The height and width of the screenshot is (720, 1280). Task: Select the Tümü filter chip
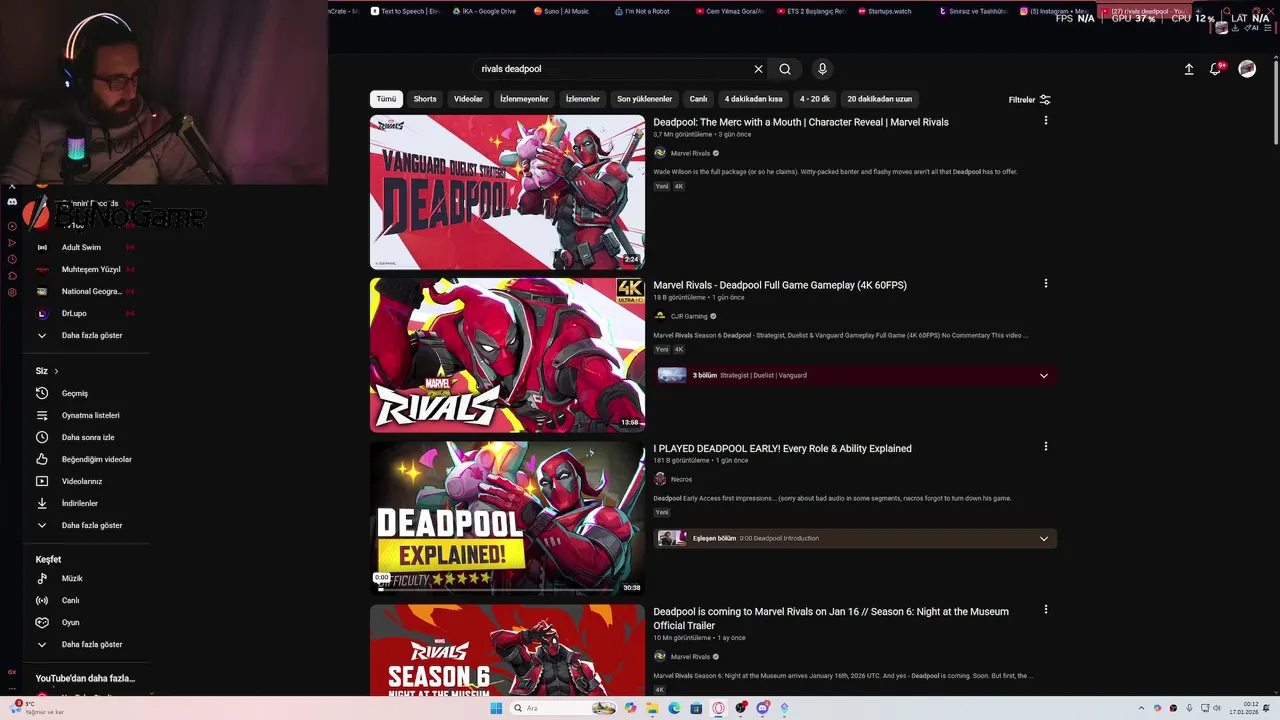386,99
